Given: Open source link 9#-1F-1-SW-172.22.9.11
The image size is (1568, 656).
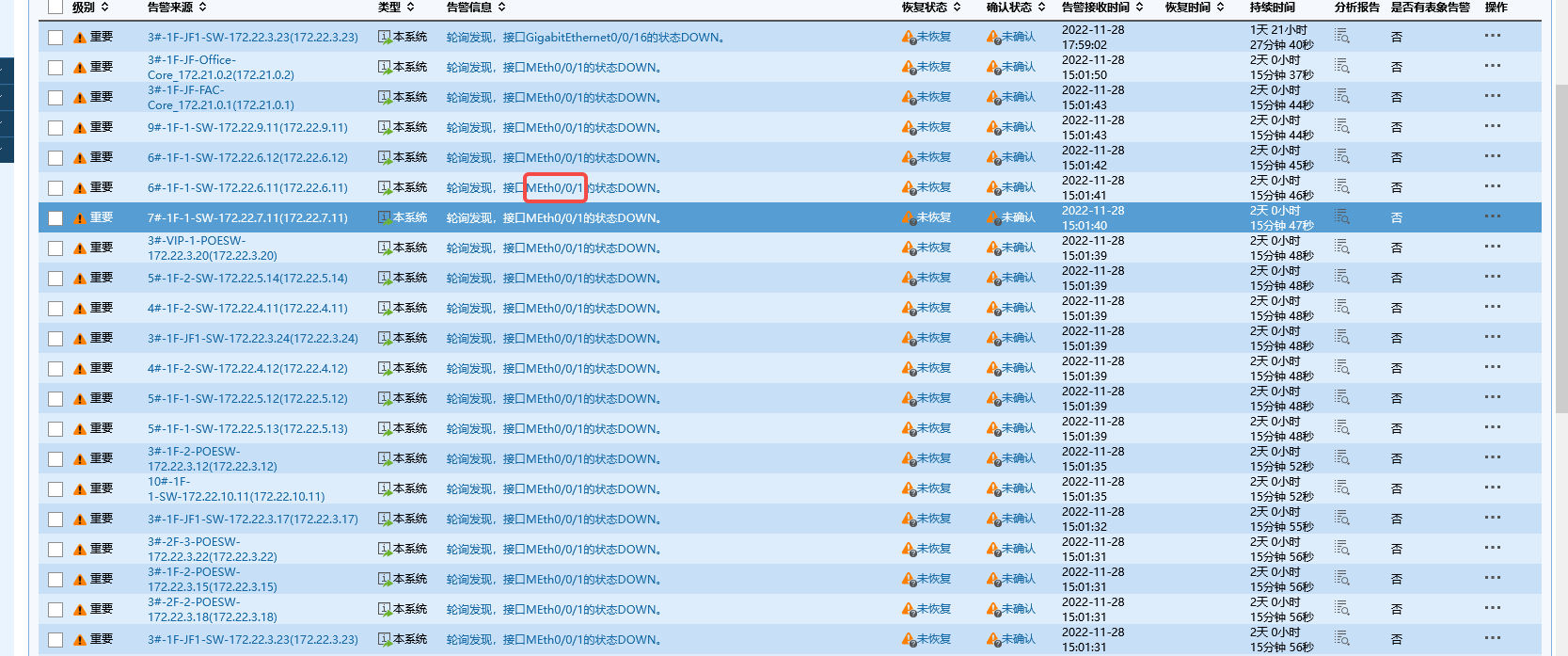Looking at the screenshot, I should pos(247,127).
